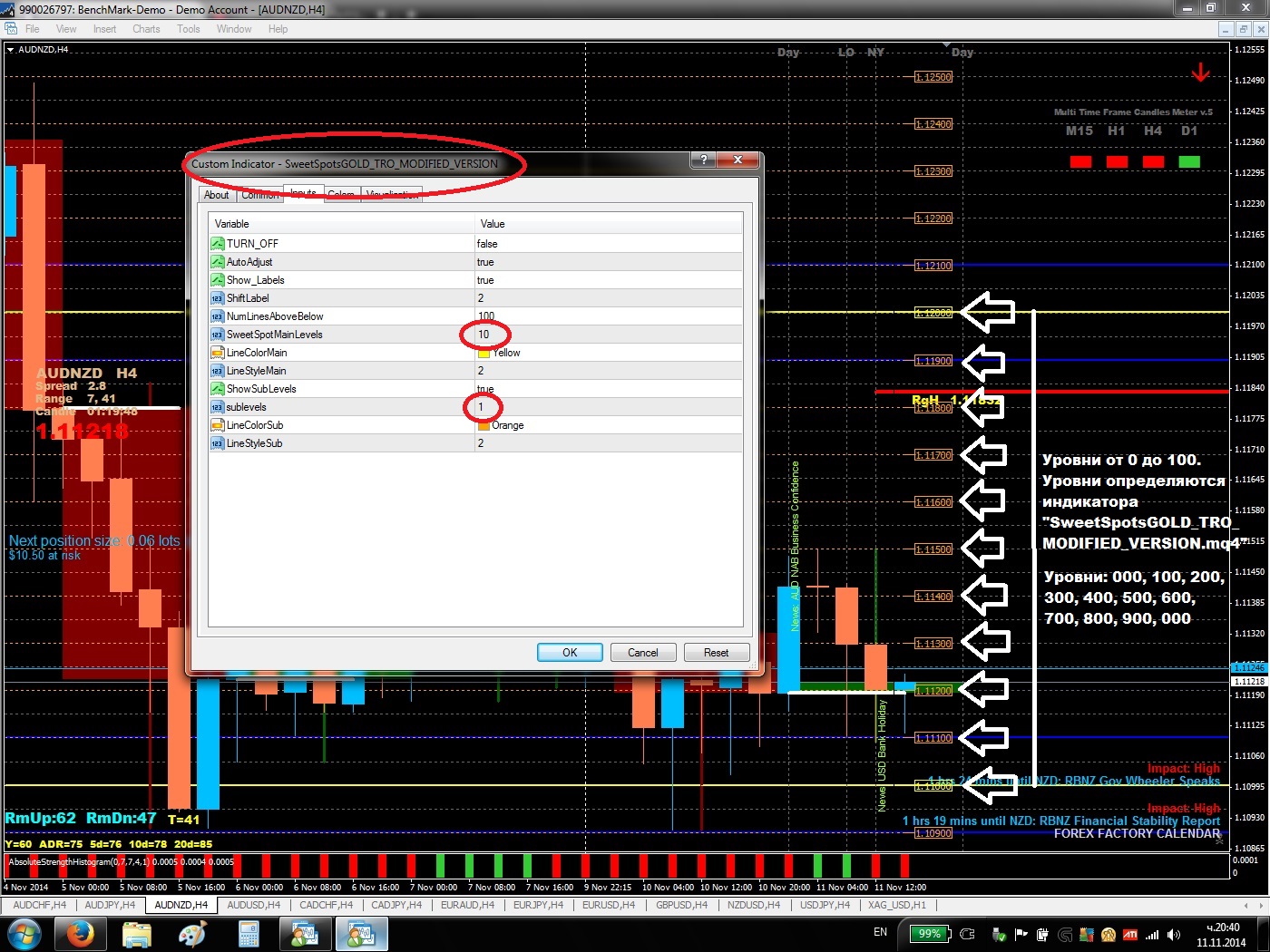Click the LineStyleMain integer icon

click(x=217, y=370)
